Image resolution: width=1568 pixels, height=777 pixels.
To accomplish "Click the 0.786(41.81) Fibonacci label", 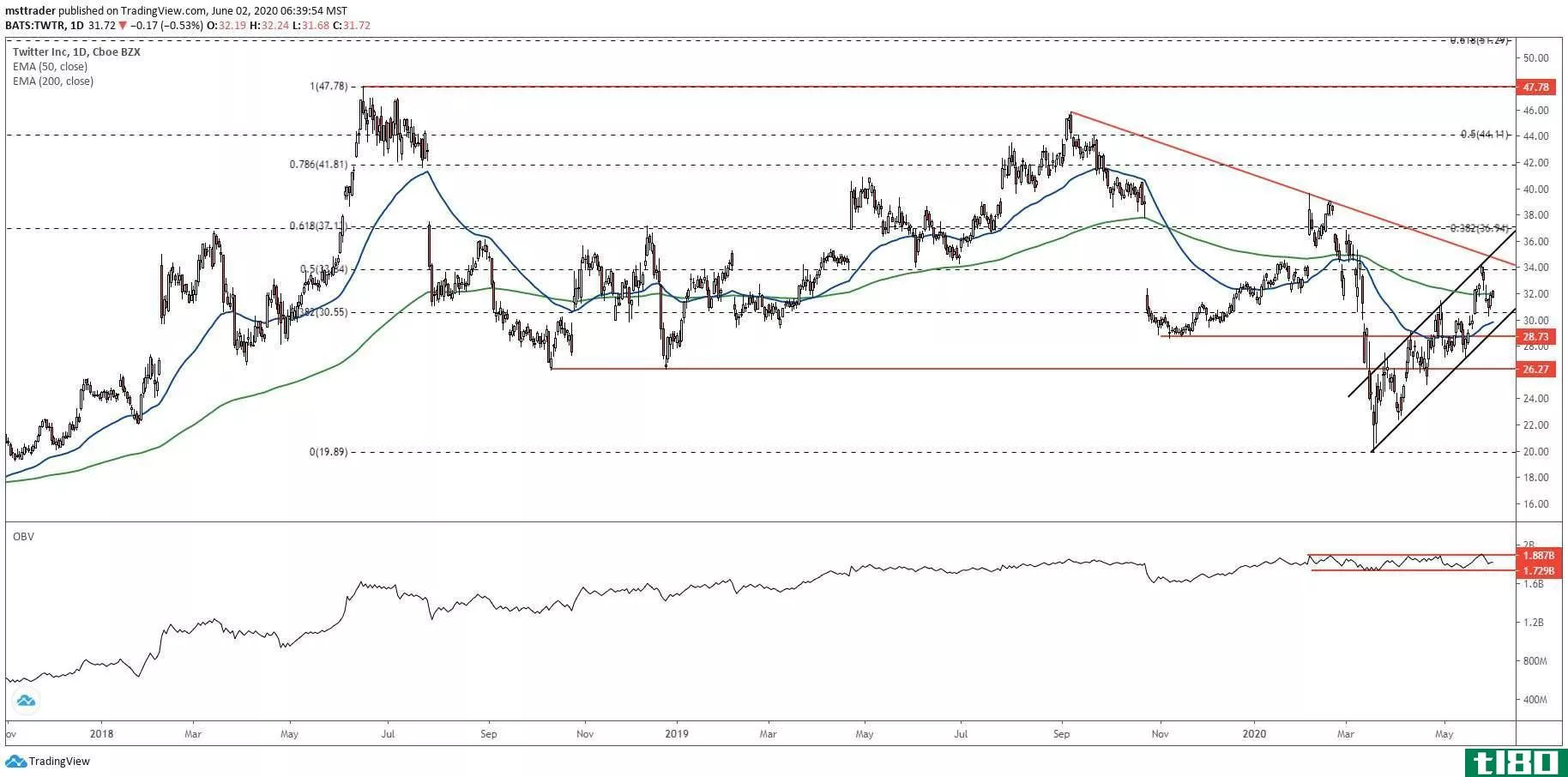I will [x=318, y=165].
